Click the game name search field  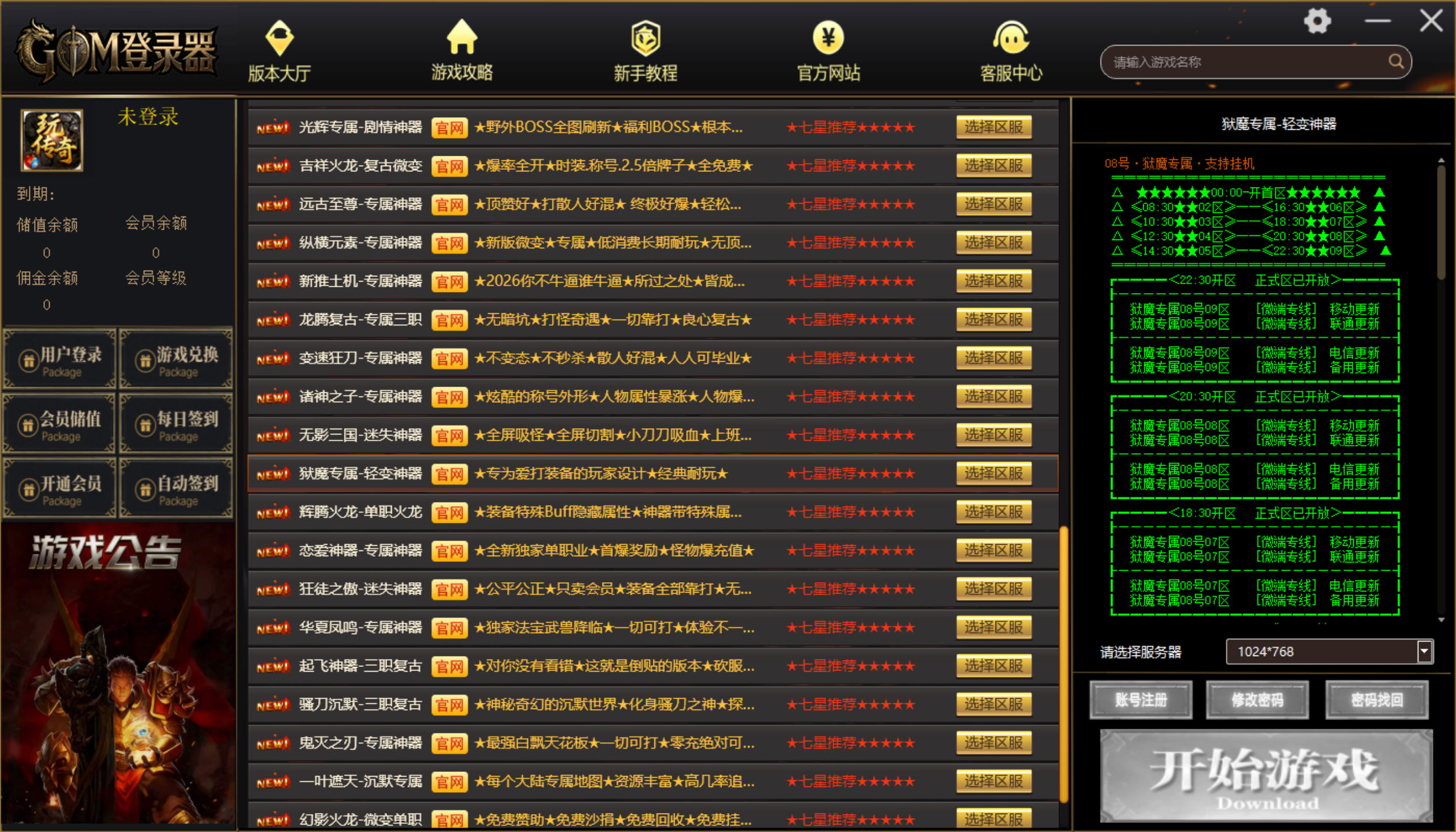[1241, 62]
